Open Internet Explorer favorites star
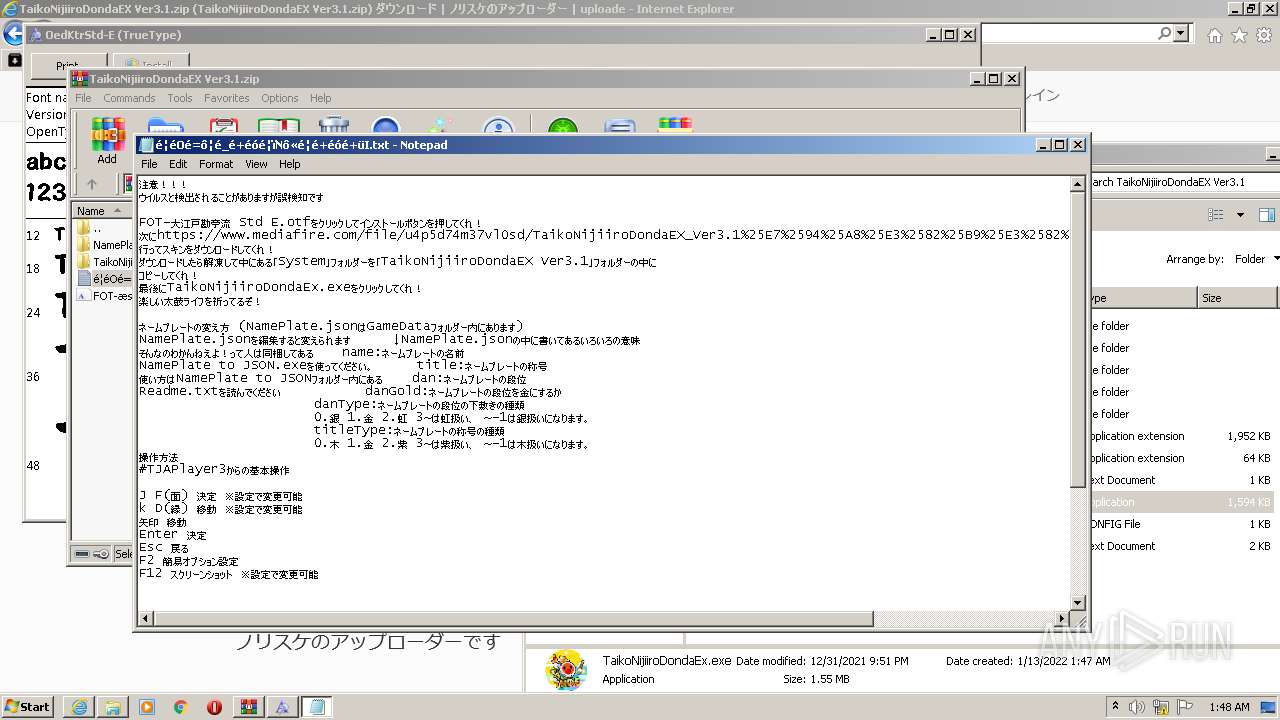 [1239, 35]
